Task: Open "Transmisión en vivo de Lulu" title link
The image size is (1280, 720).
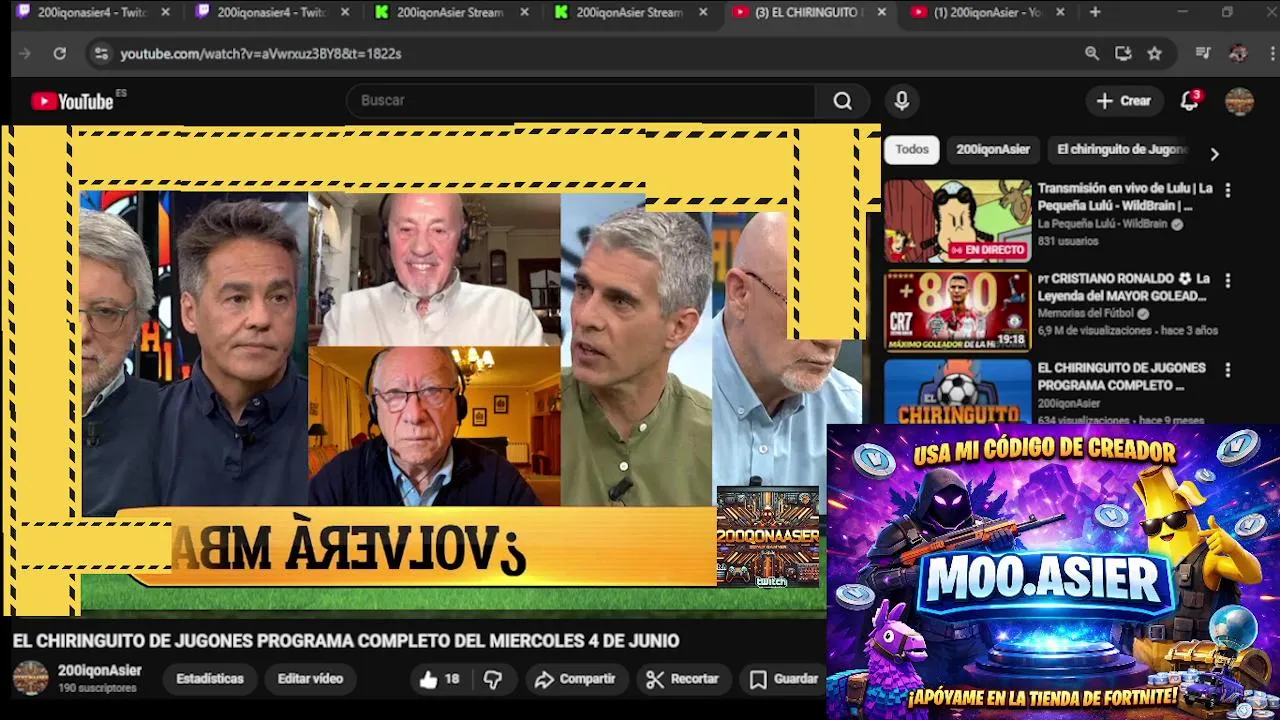Action: [1125, 197]
